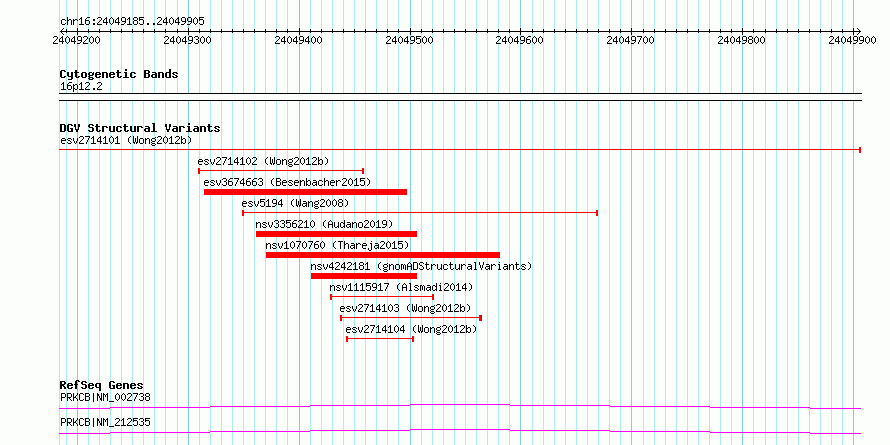Open variant label esv2714103 (Wong2012b)
The height and width of the screenshot is (445, 890).
pos(405,308)
